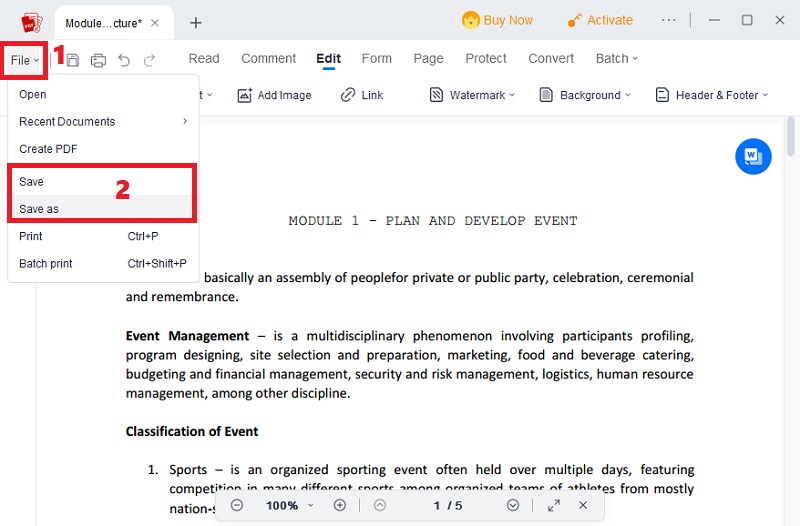The width and height of the screenshot is (800, 526).
Task: Choose Save from the File menu
Action: [103, 182]
